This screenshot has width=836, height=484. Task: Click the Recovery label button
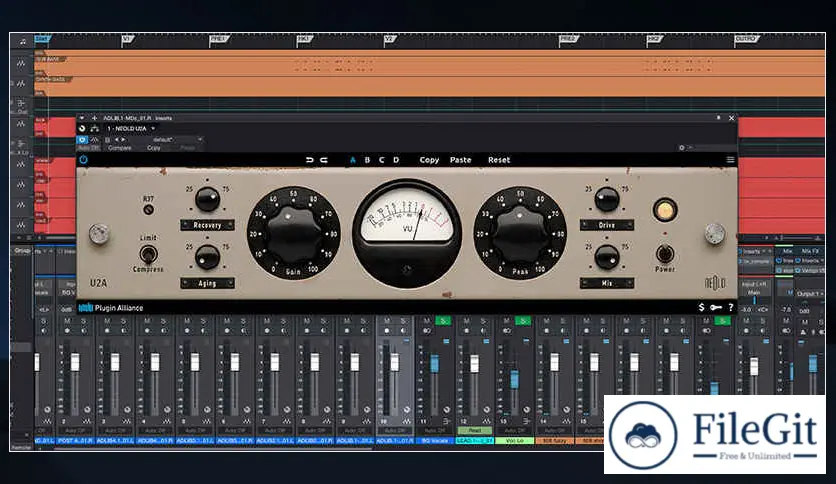coord(207,225)
